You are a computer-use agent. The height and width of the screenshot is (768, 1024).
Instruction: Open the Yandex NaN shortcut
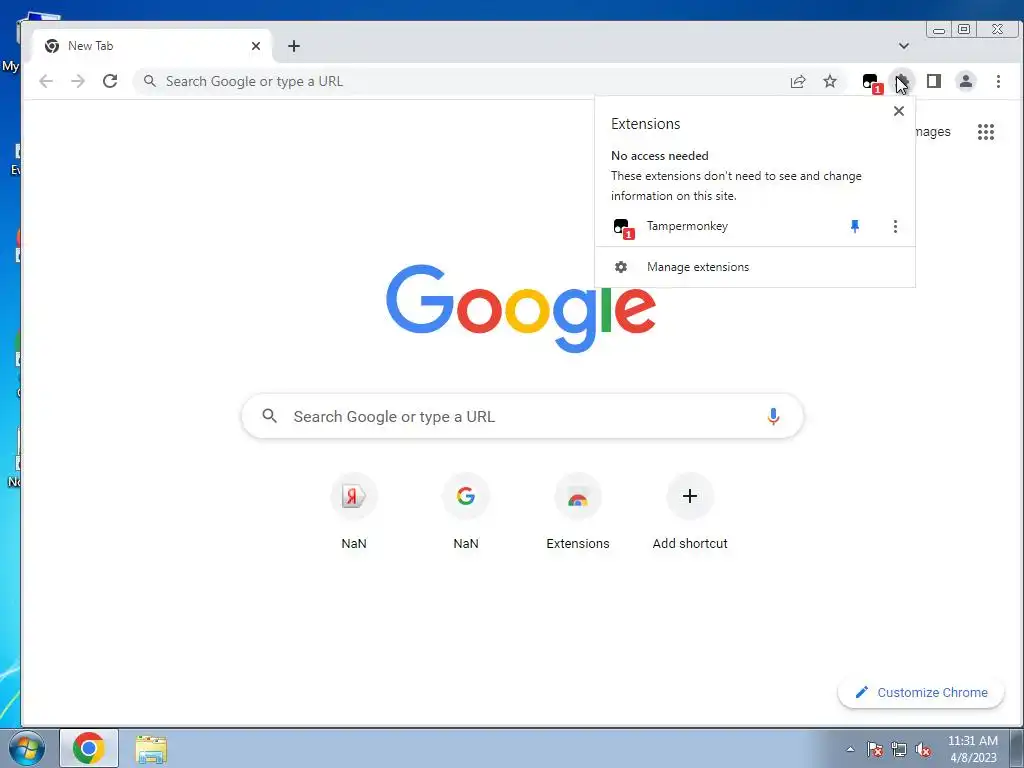coord(353,513)
